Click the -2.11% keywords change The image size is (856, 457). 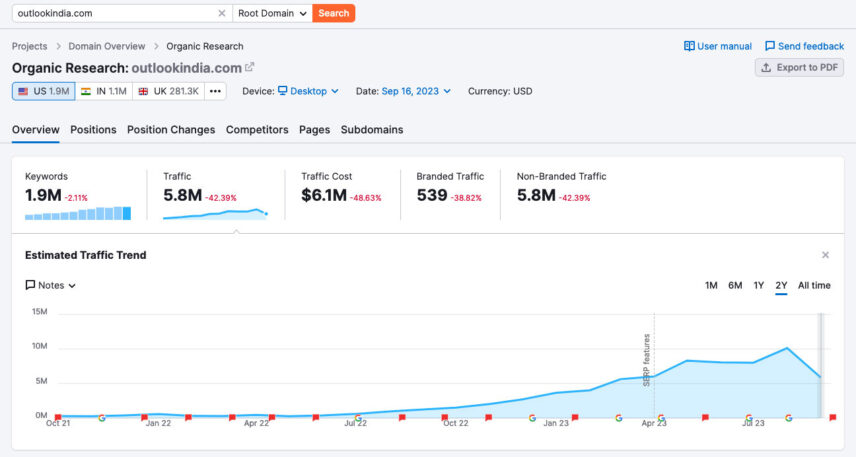(76, 198)
